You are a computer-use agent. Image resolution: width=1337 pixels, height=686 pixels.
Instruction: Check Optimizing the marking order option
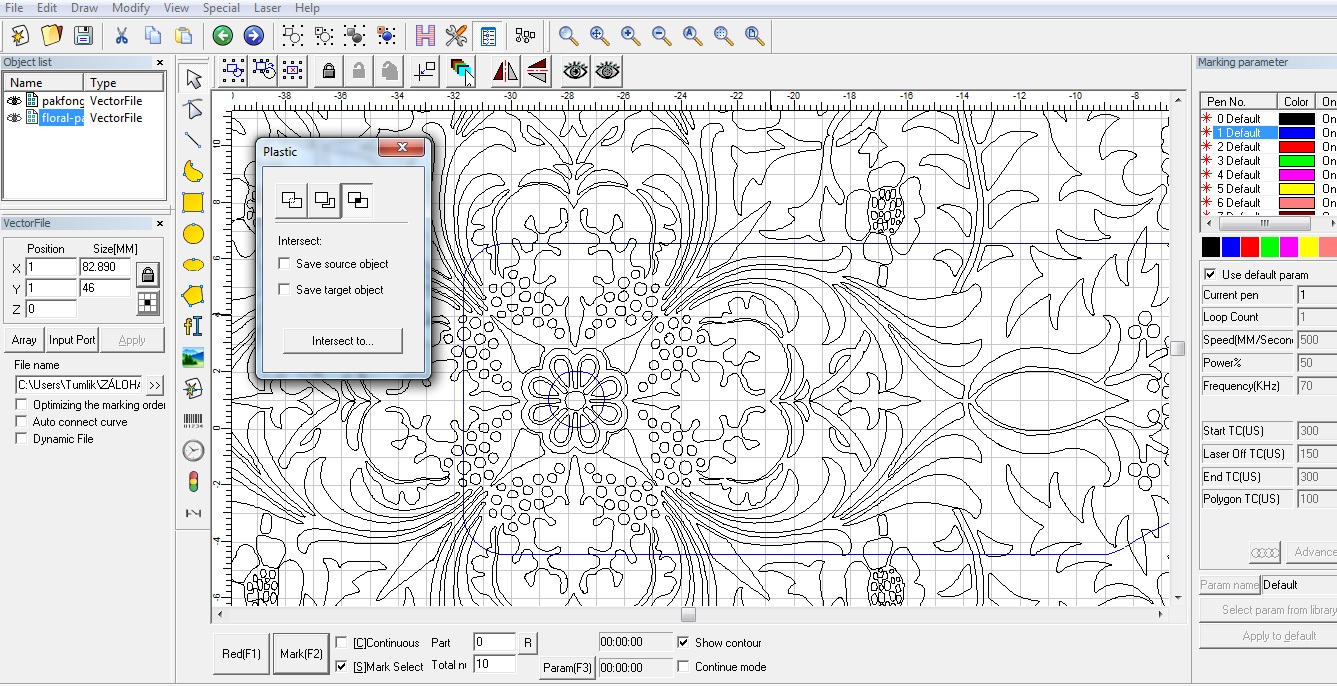21,405
